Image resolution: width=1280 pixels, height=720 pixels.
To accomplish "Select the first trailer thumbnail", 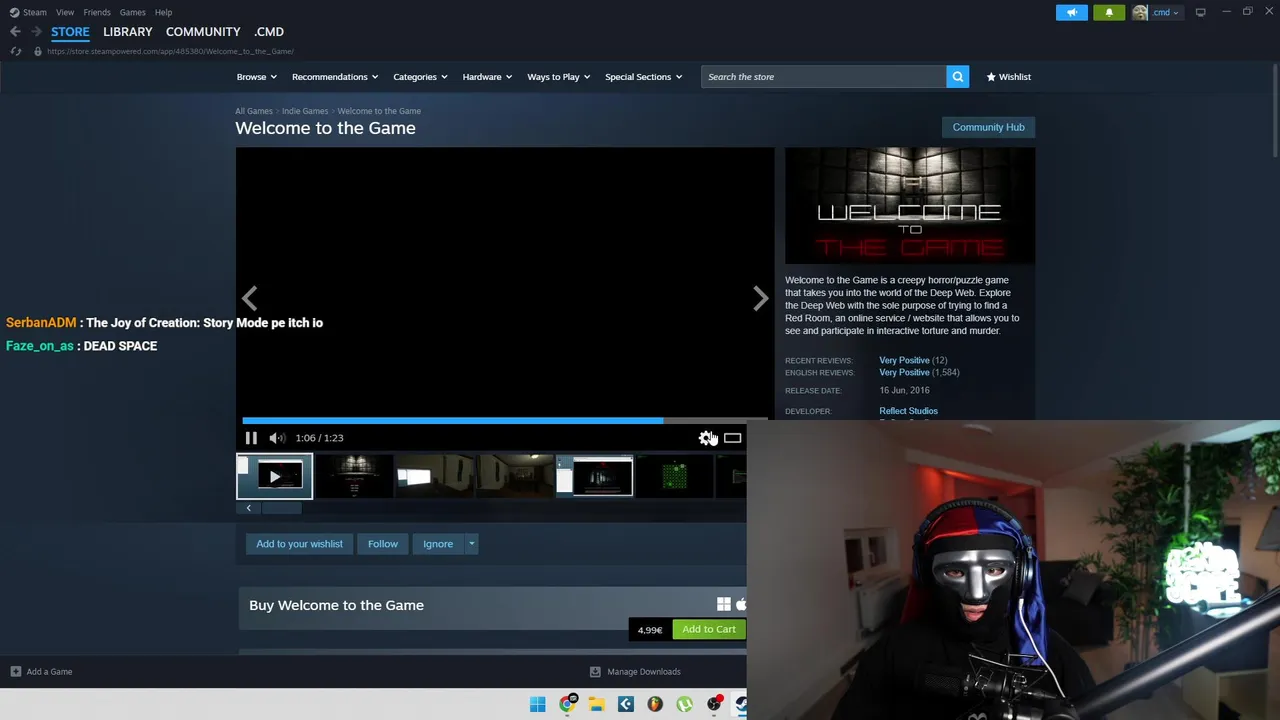I will [274, 477].
